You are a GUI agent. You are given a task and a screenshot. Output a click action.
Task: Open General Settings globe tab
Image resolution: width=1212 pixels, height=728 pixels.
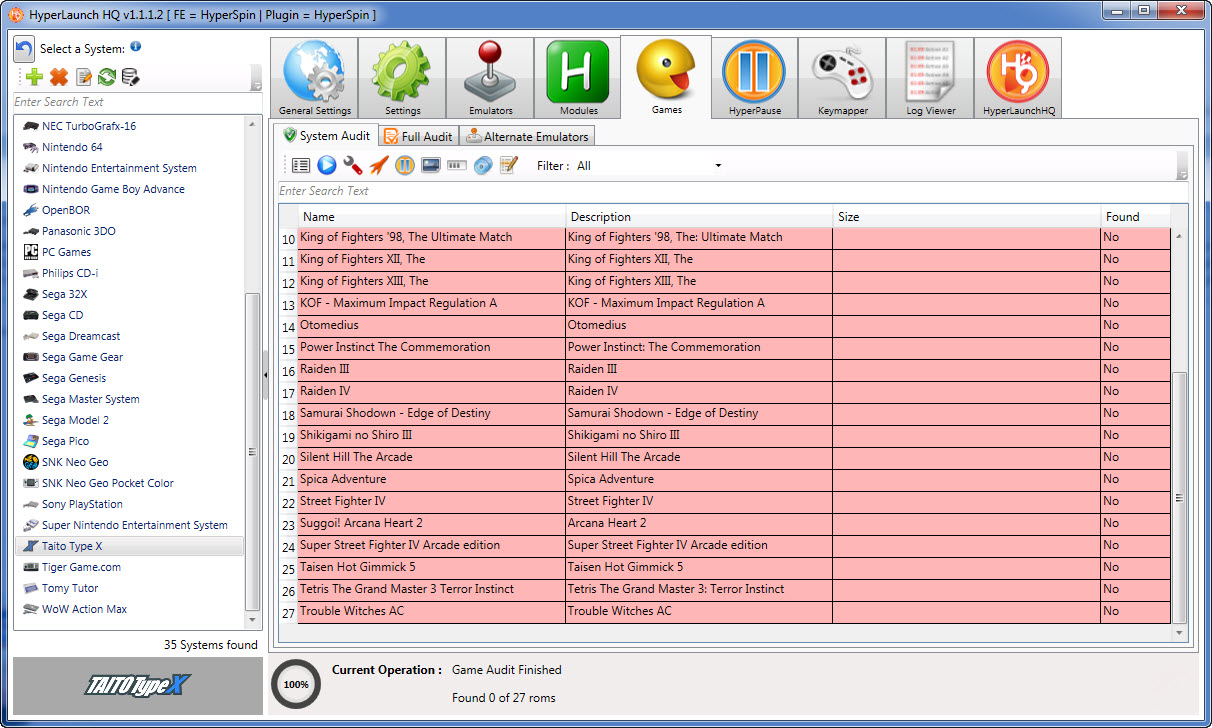(314, 78)
